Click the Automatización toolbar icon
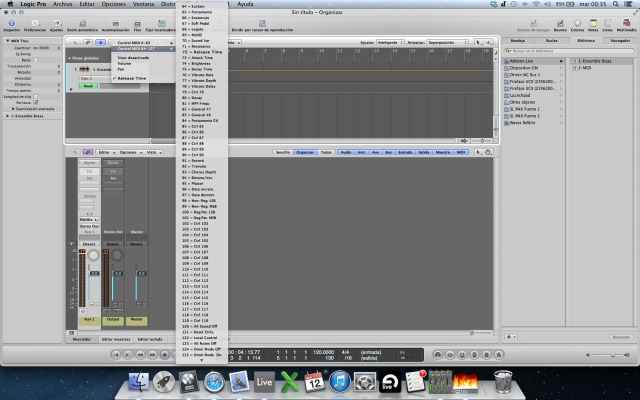640x400 pixels. pyautogui.click(x=116, y=24)
